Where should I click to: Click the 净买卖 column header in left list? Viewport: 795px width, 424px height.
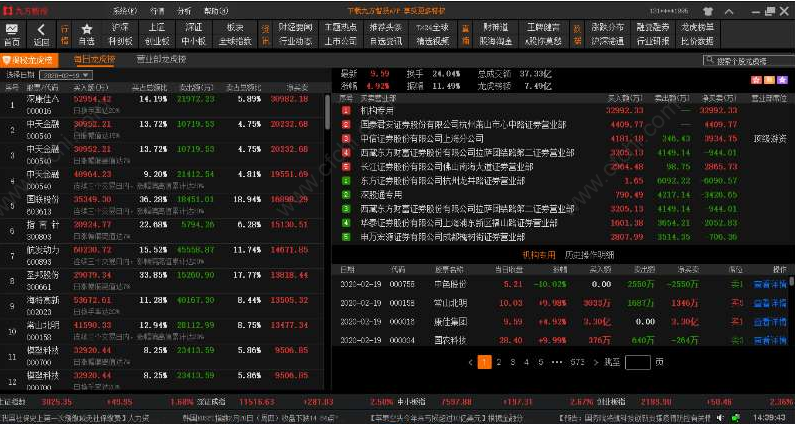(298, 87)
